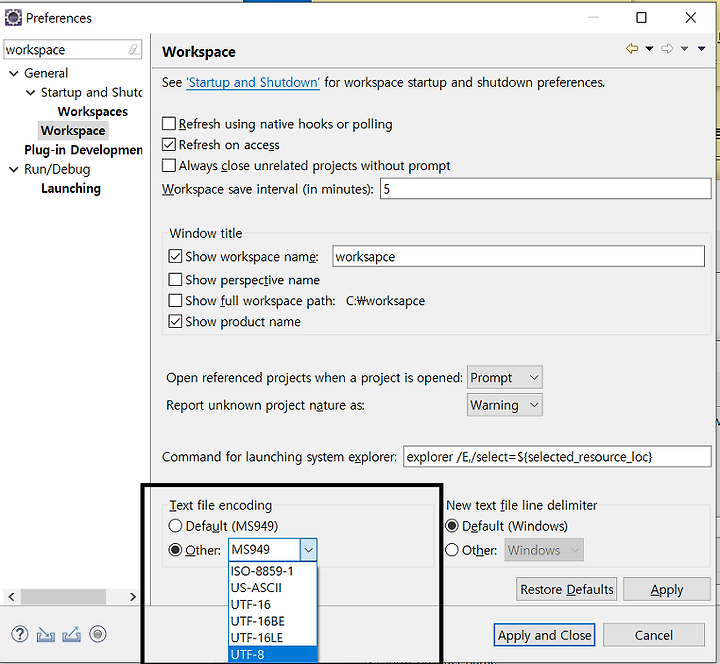
Task: Choose UTF-16LE from encoding list
Action: pos(272,637)
